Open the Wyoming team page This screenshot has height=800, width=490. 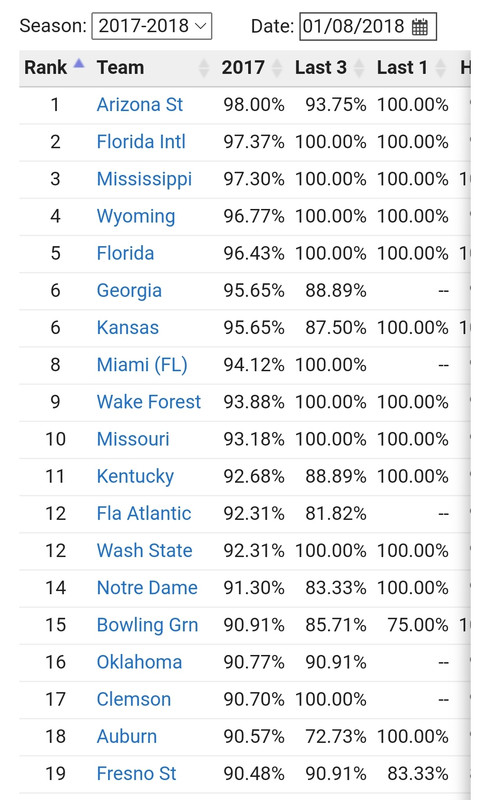coord(136,216)
